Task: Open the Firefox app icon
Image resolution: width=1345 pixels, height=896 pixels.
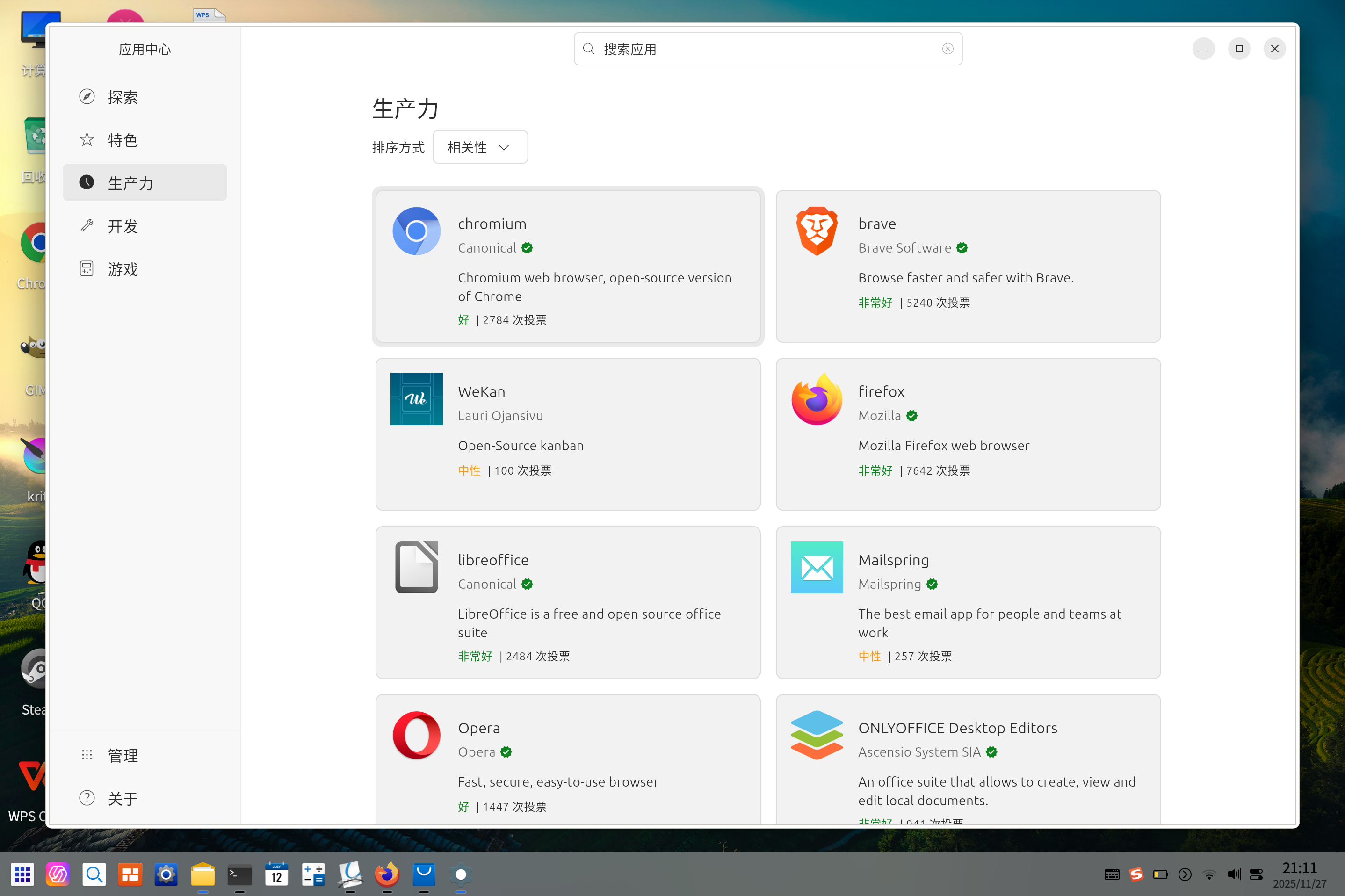Action: pyautogui.click(x=817, y=399)
